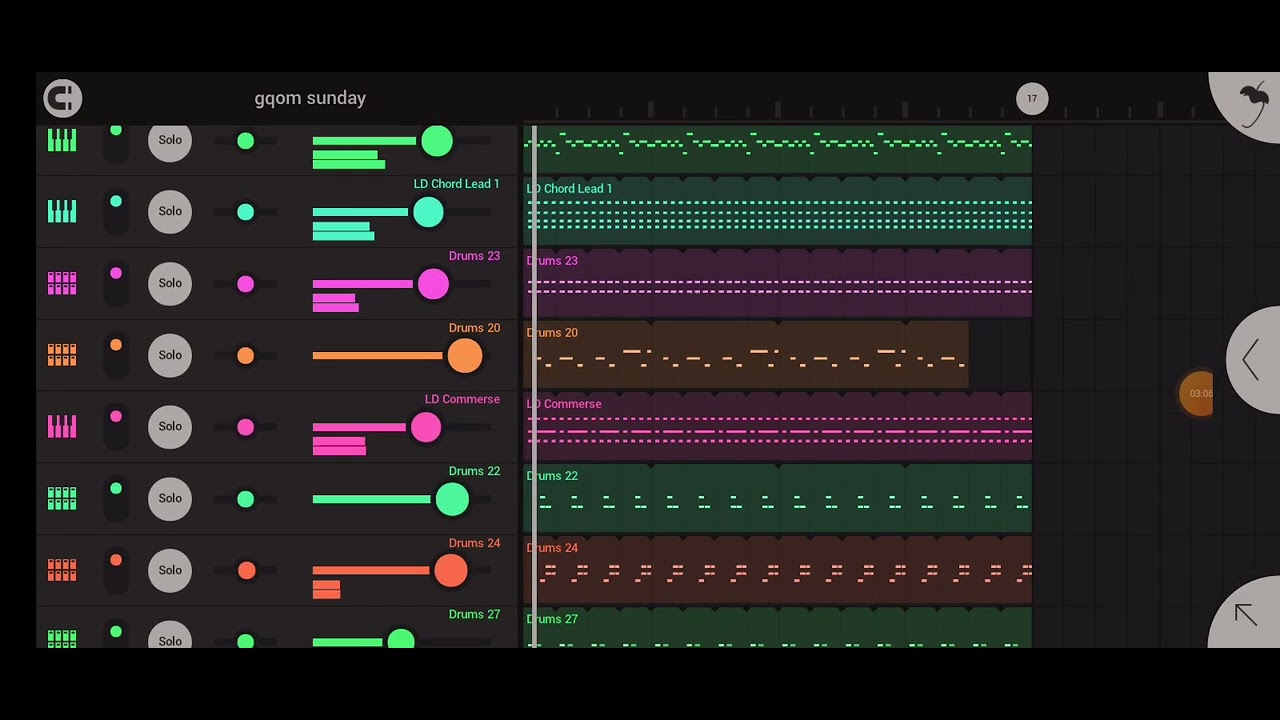Open the Drums 23 drum pad icon
This screenshot has width=1280, height=720.
tap(62, 283)
